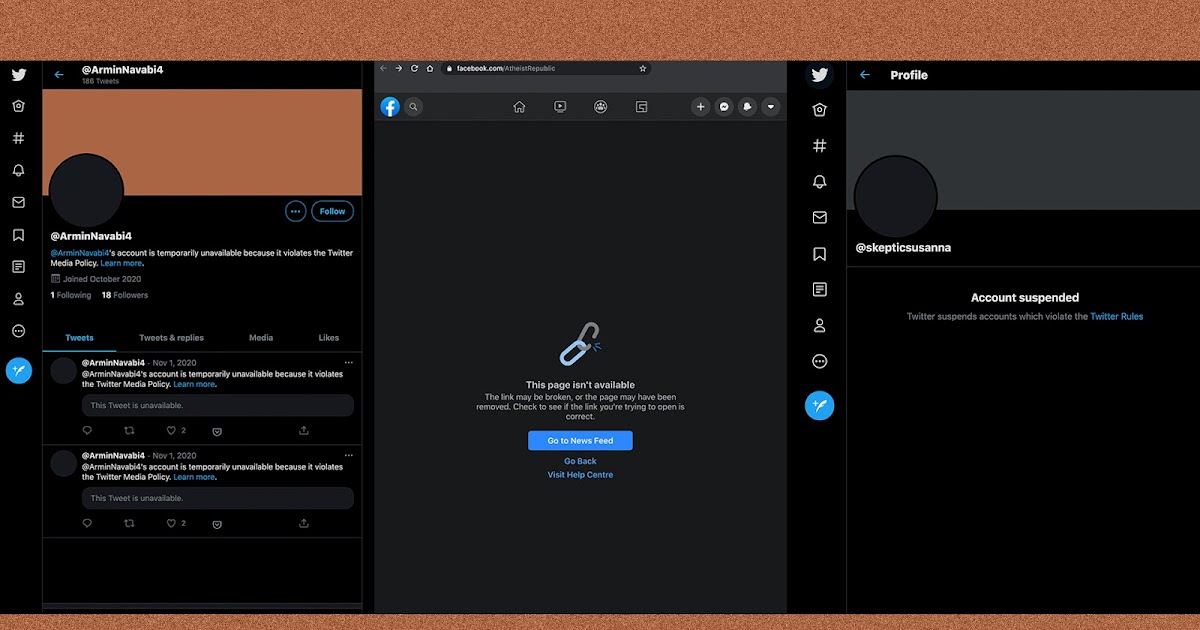Like the upper @ArminNavabi4 tweet

point(171,431)
